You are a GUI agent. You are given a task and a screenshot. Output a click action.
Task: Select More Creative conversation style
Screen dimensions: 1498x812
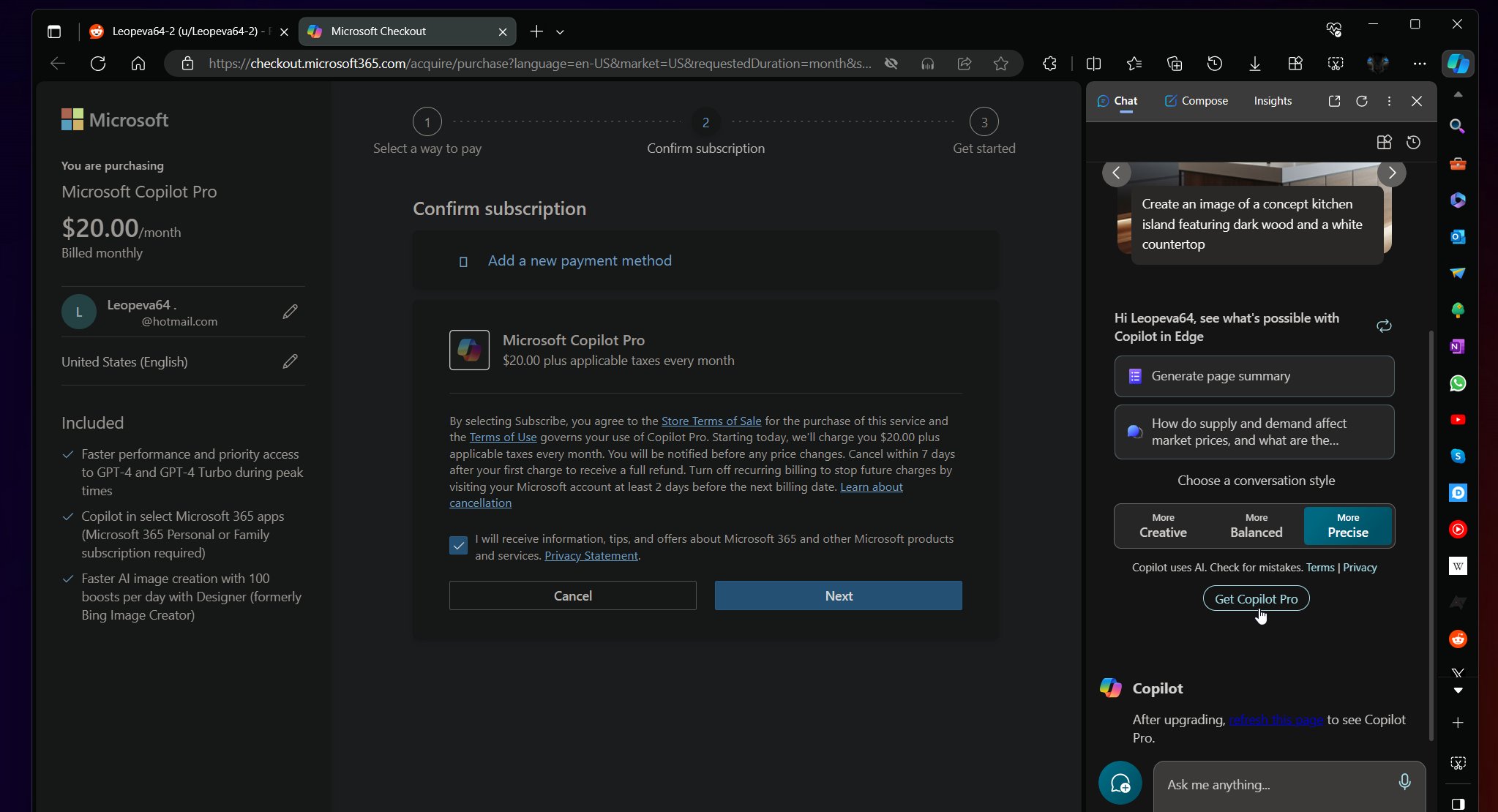click(x=1163, y=526)
